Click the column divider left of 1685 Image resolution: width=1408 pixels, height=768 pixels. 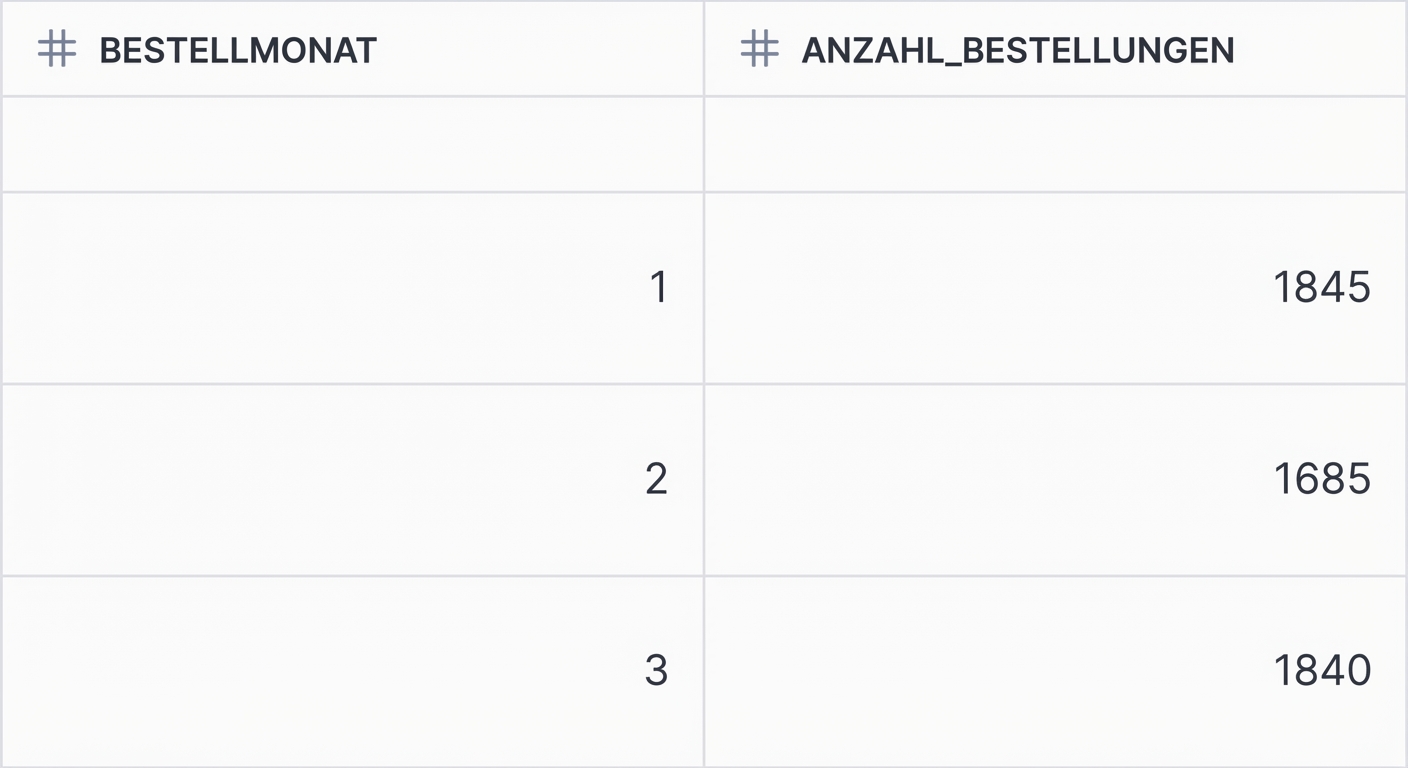tap(704, 479)
